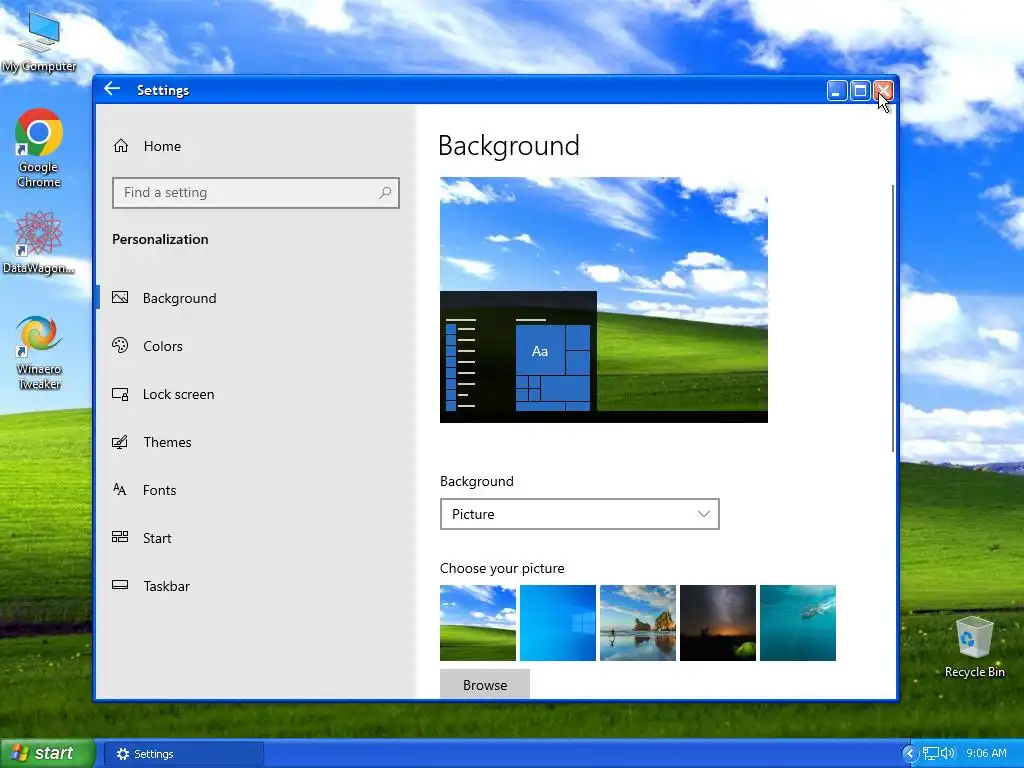This screenshot has height=768, width=1024.
Task: Click the Settings taskbar button
Action: pos(184,754)
